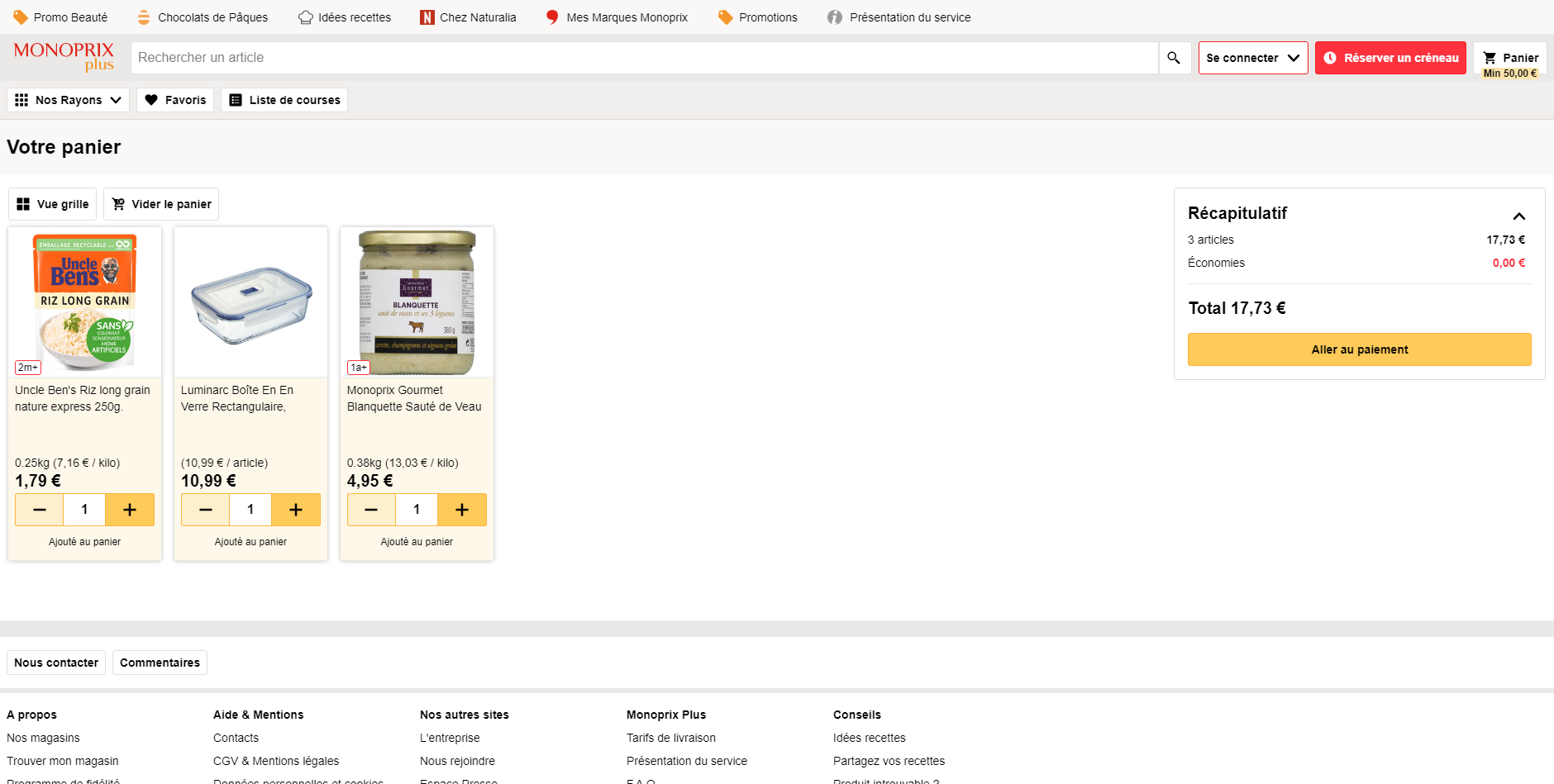Focus the Rechercher un article field
The image size is (1554, 784).
(x=645, y=58)
